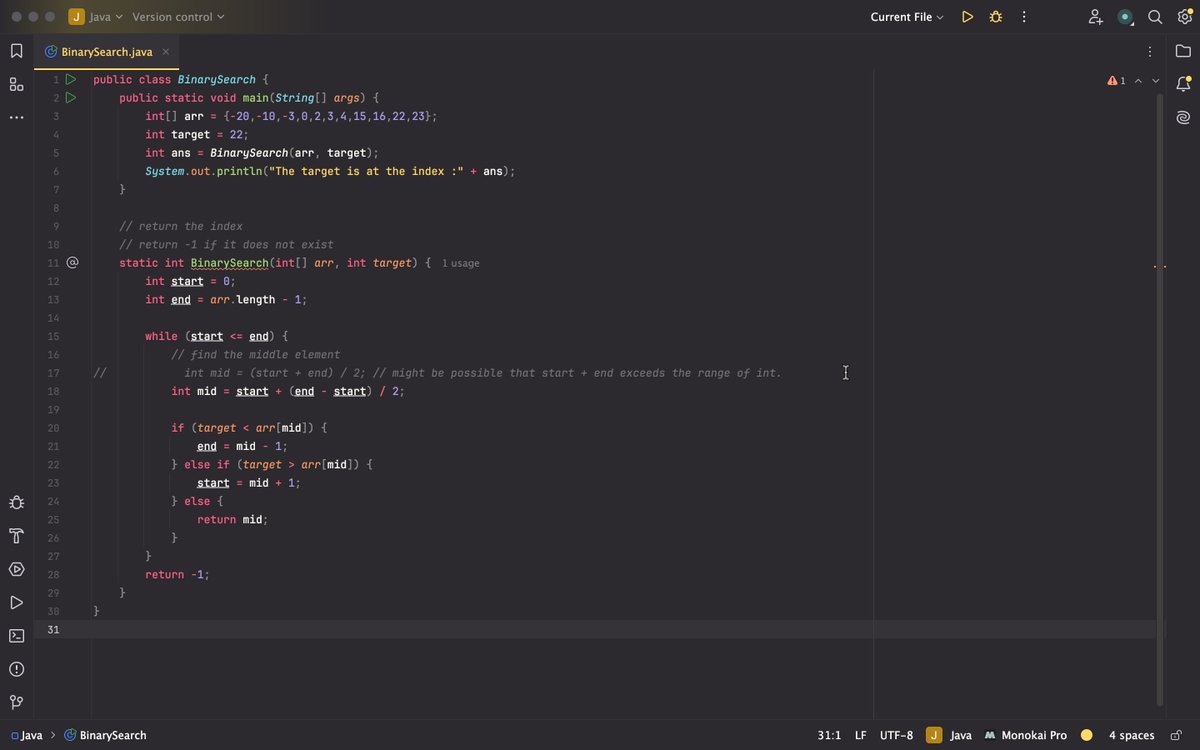Viewport: 1200px width, 750px height.
Task: Click the yellow circle status bar indicator
Action: point(1087,735)
